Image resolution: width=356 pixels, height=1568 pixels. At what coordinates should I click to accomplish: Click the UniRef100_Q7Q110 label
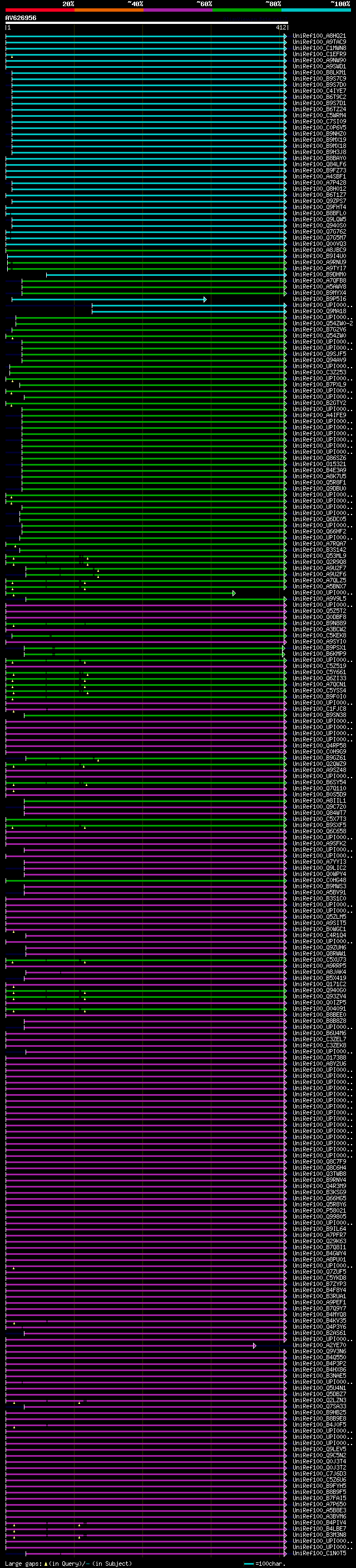point(319,788)
